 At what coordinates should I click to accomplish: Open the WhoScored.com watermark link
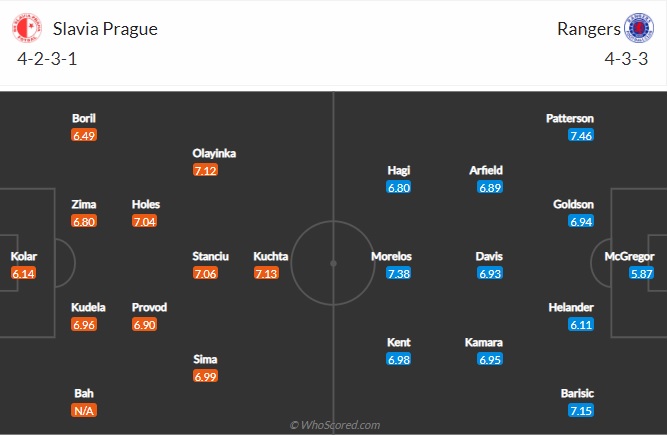335,425
